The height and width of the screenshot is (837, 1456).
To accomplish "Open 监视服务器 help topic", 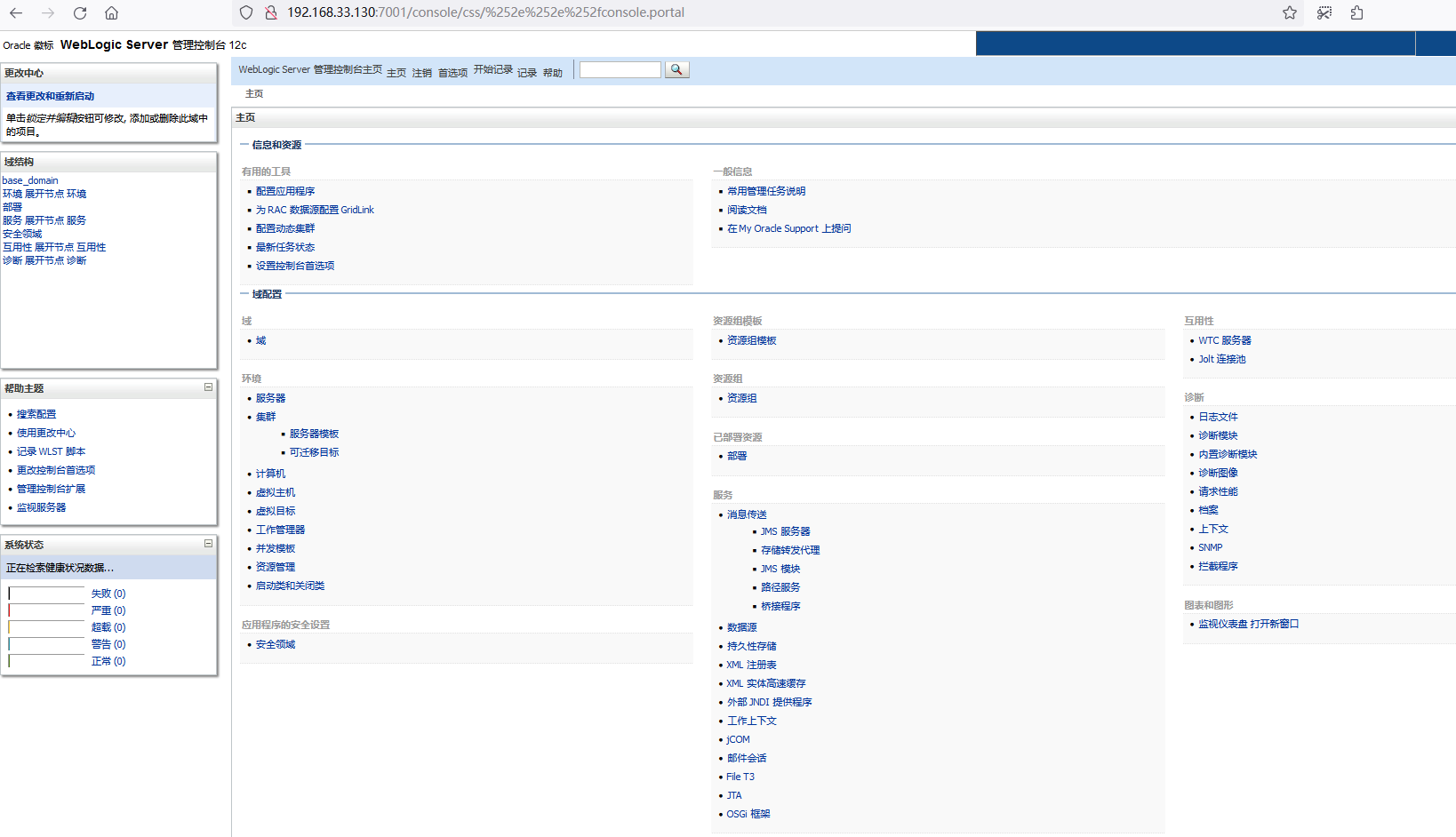I will click(x=41, y=507).
